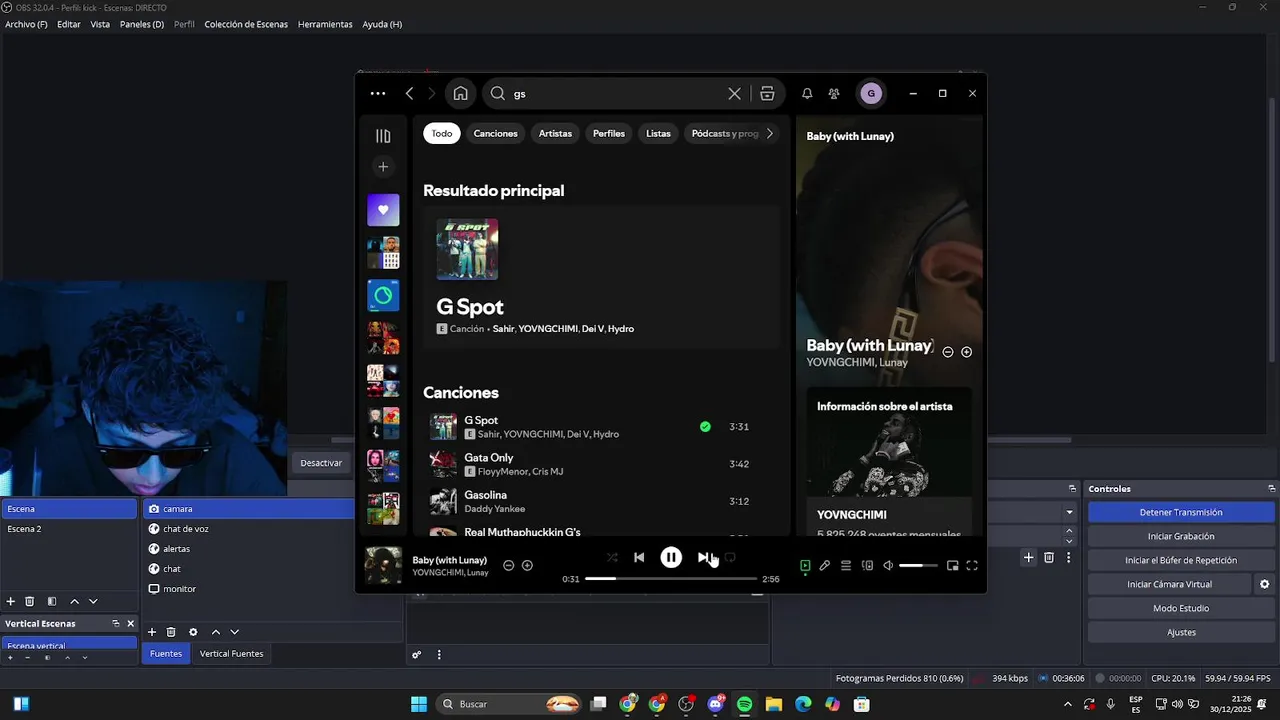This screenshot has height=720, width=1280.
Task: Click Detener Transmisión button in OBS
Action: point(1181,512)
